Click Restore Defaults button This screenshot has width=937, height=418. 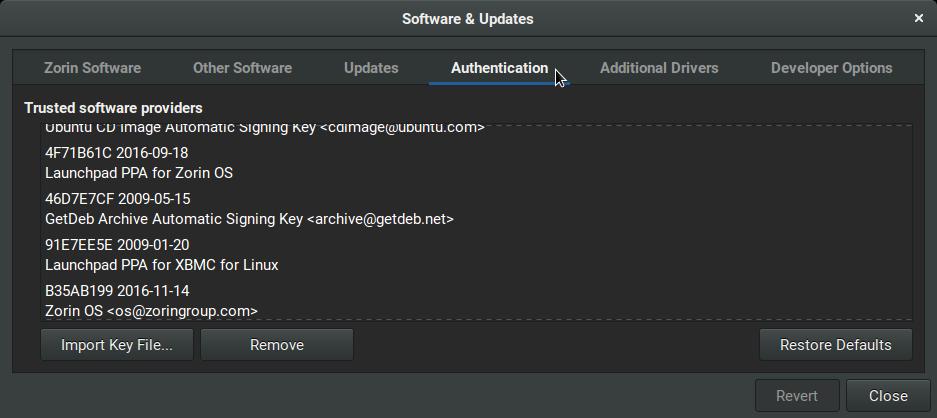[x=835, y=345]
